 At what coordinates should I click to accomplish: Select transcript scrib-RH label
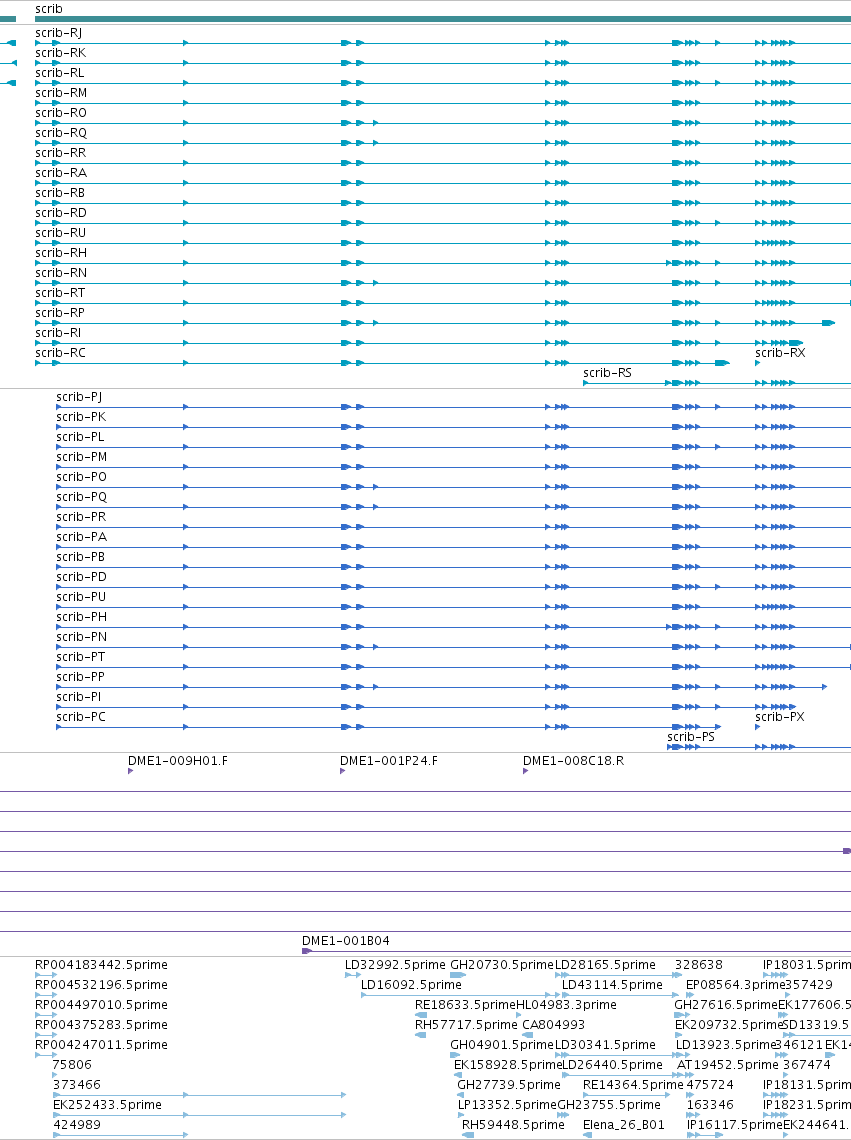click(x=61, y=252)
